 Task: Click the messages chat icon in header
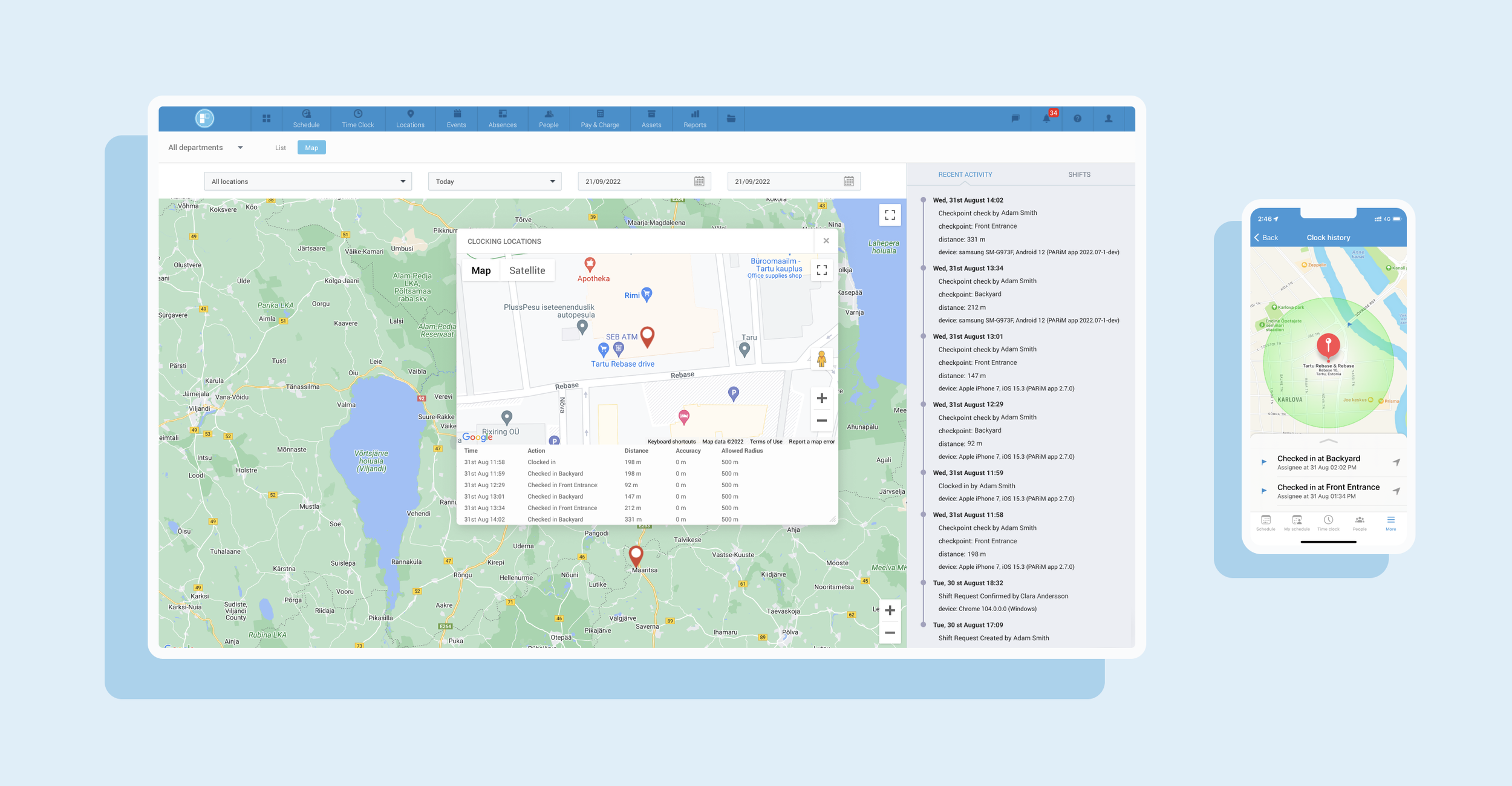[x=1015, y=119]
